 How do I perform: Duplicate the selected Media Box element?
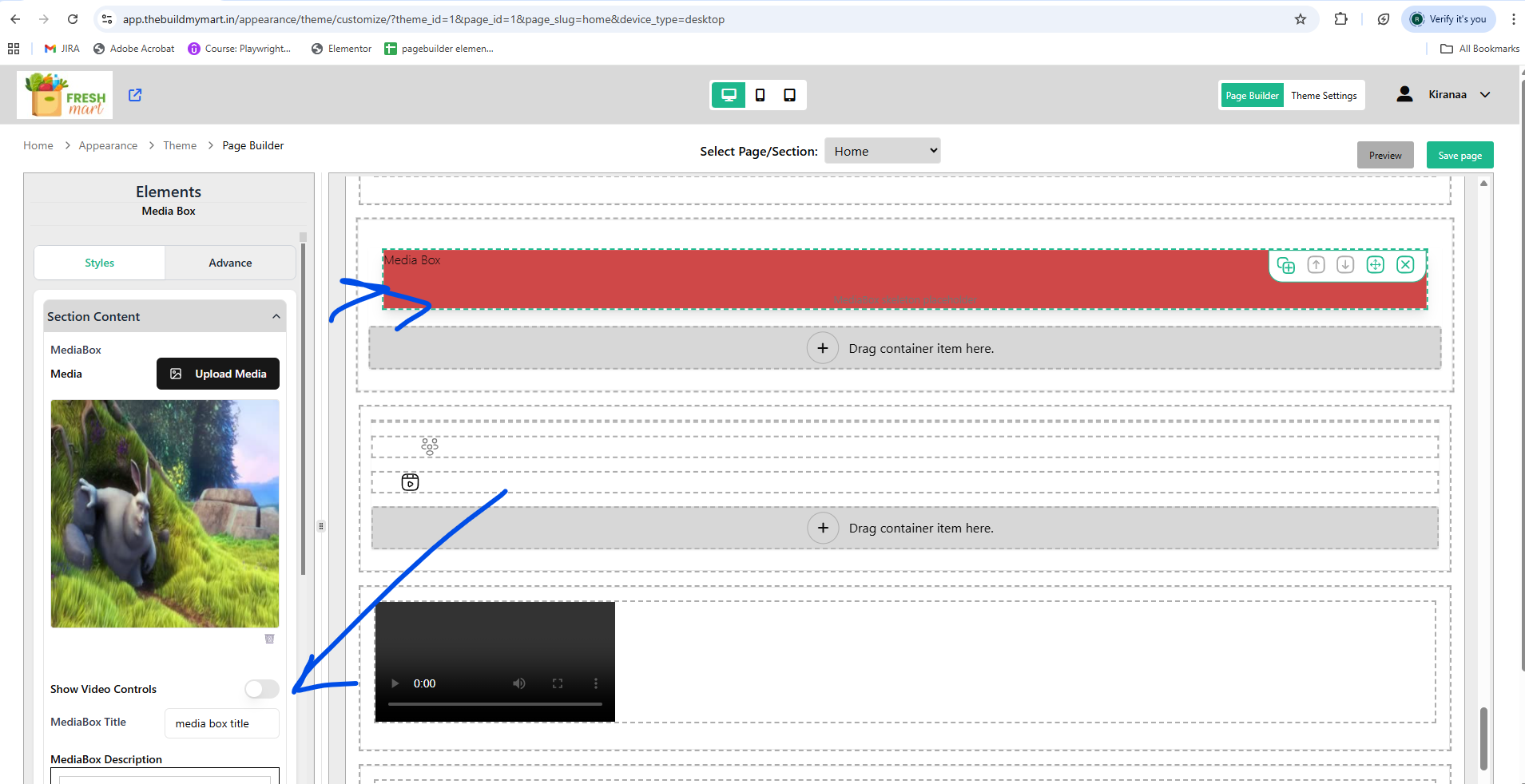click(1286, 265)
